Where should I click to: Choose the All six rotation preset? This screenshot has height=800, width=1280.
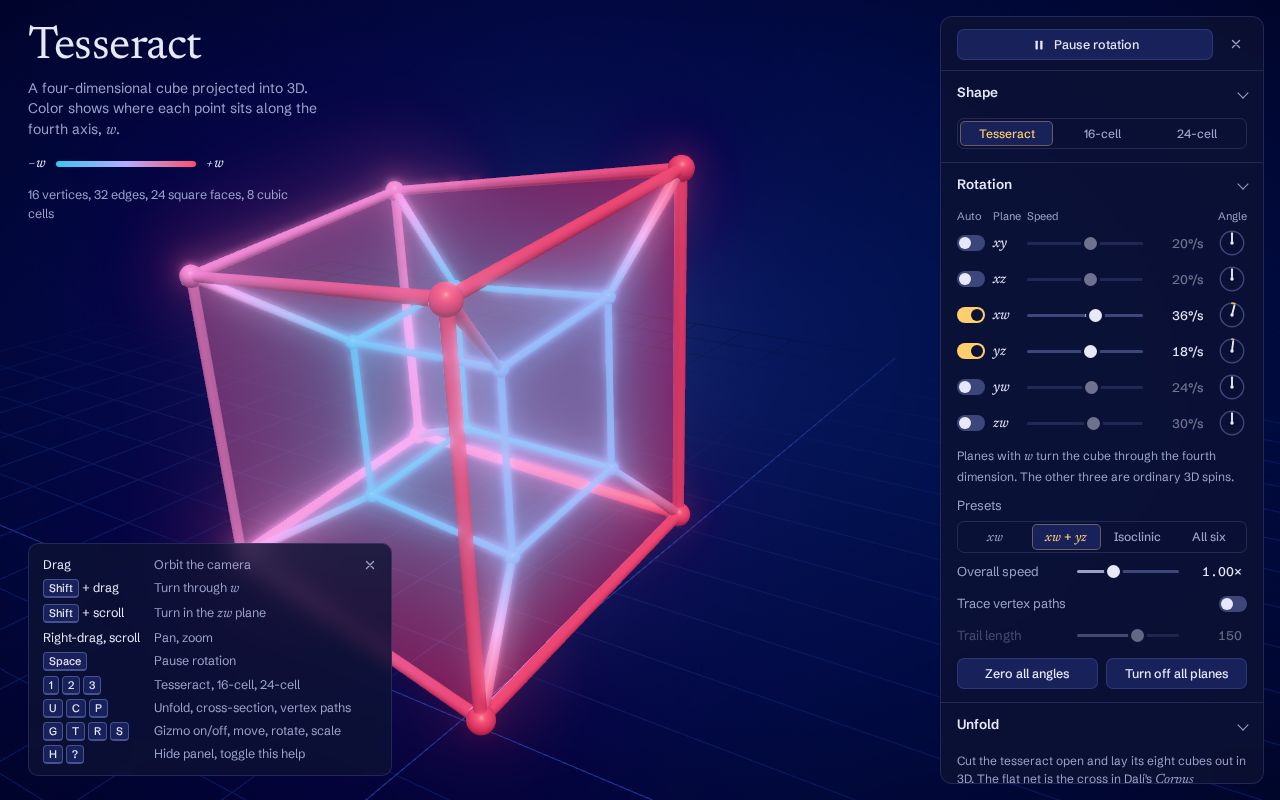1209,537
